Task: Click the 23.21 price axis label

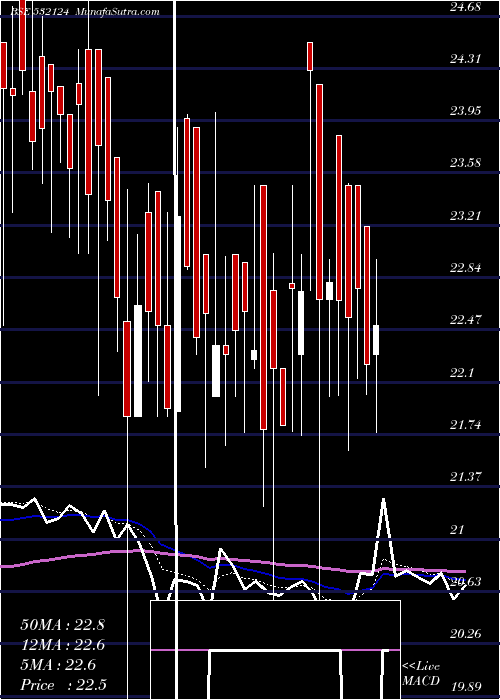Action: [x=465, y=216]
